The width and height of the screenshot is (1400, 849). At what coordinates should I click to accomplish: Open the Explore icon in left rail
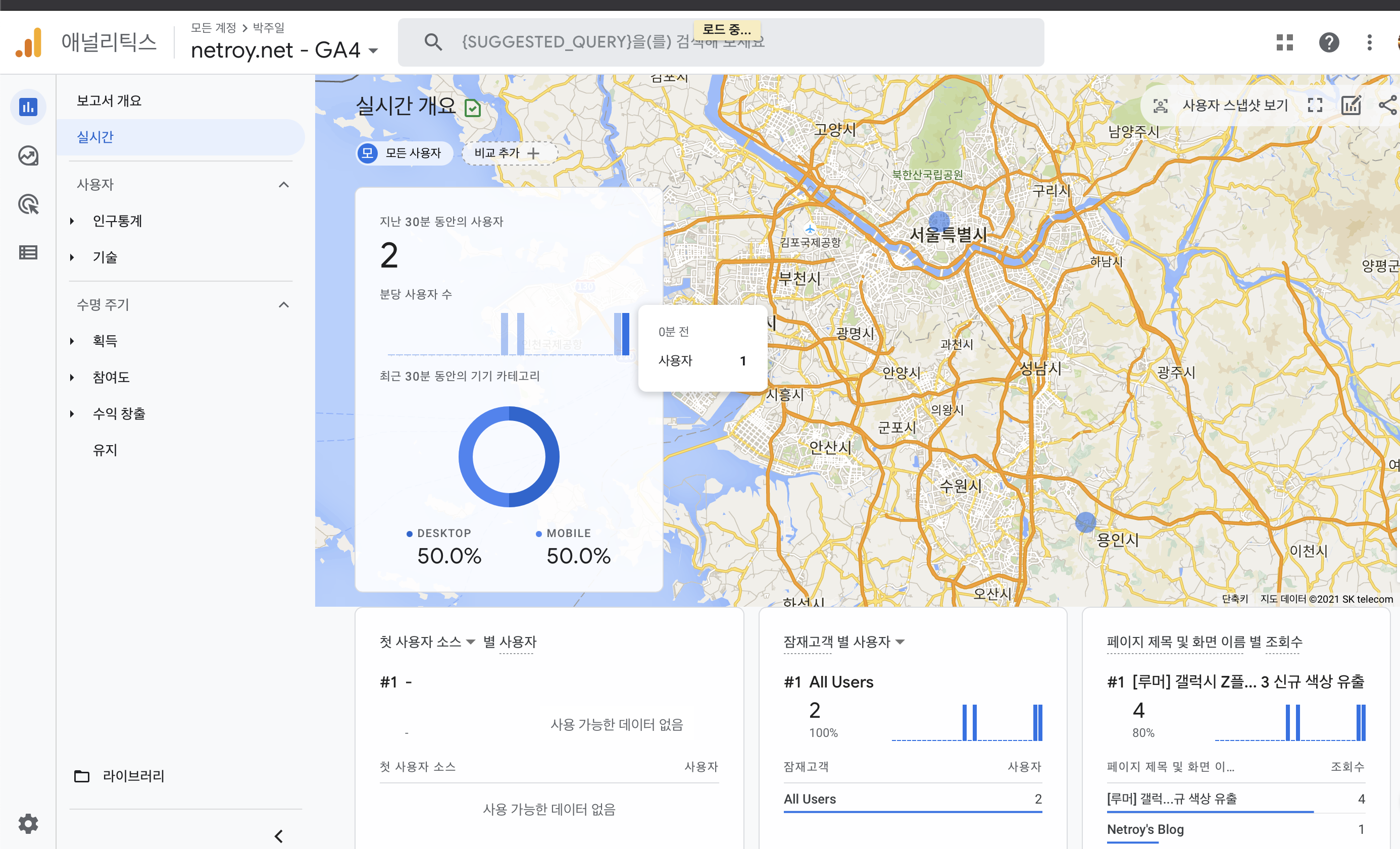[x=28, y=155]
